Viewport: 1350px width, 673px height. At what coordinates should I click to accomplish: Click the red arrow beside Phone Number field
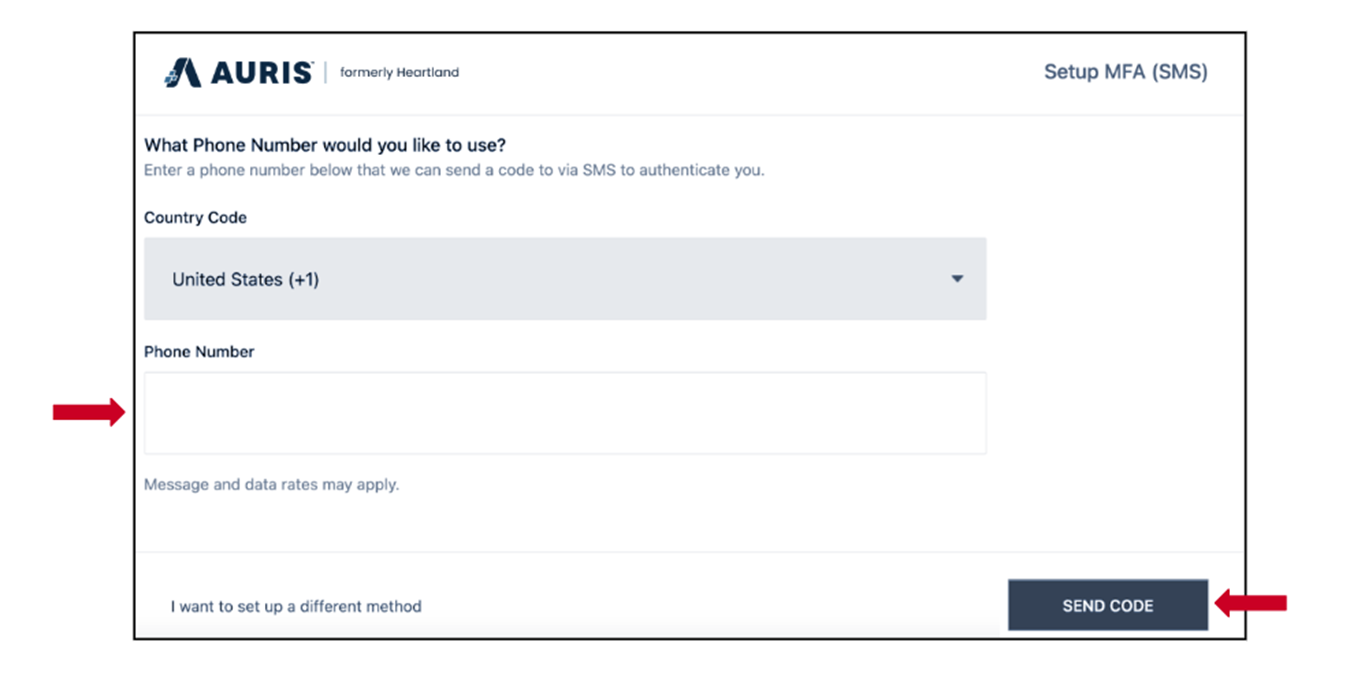(88, 412)
